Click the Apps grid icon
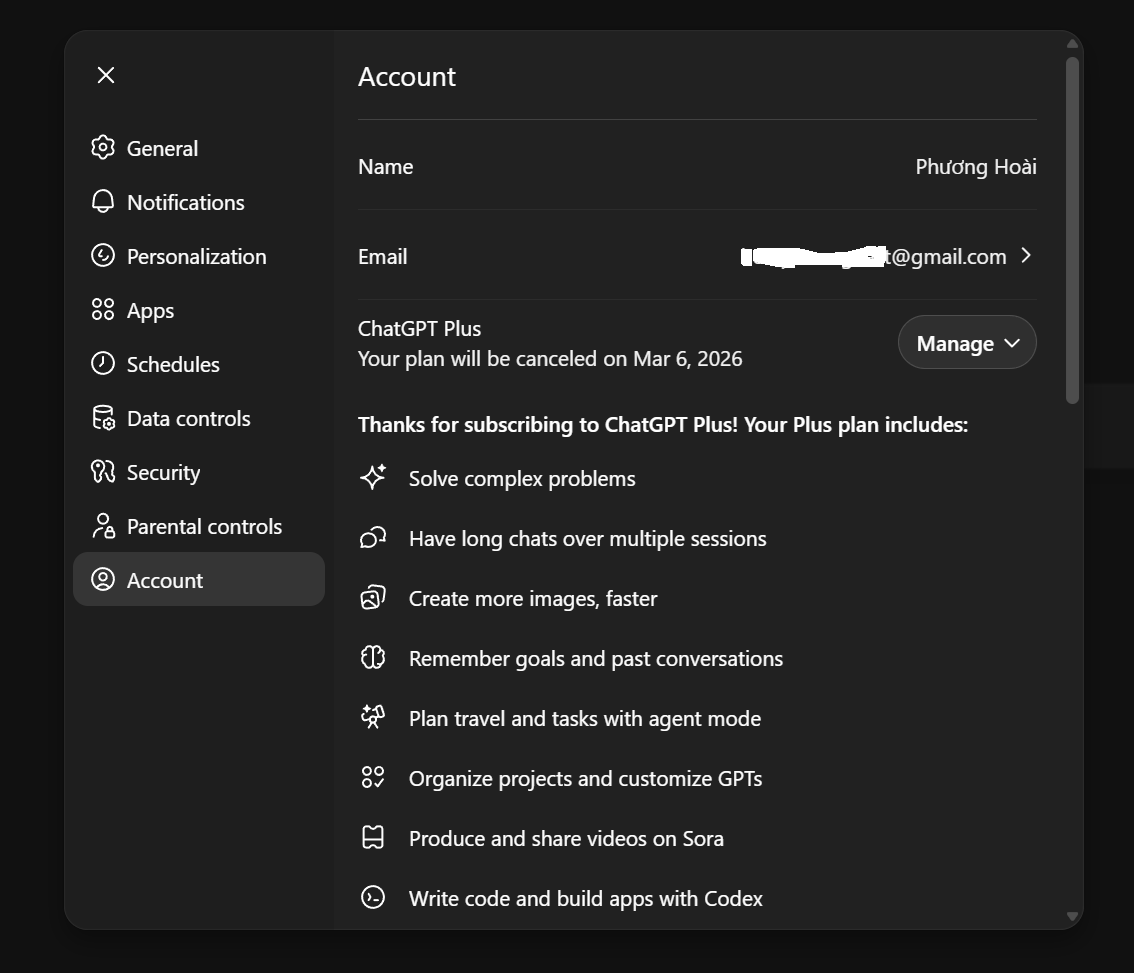Image resolution: width=1134 pixels, height=973 pixels. [103, 310]
